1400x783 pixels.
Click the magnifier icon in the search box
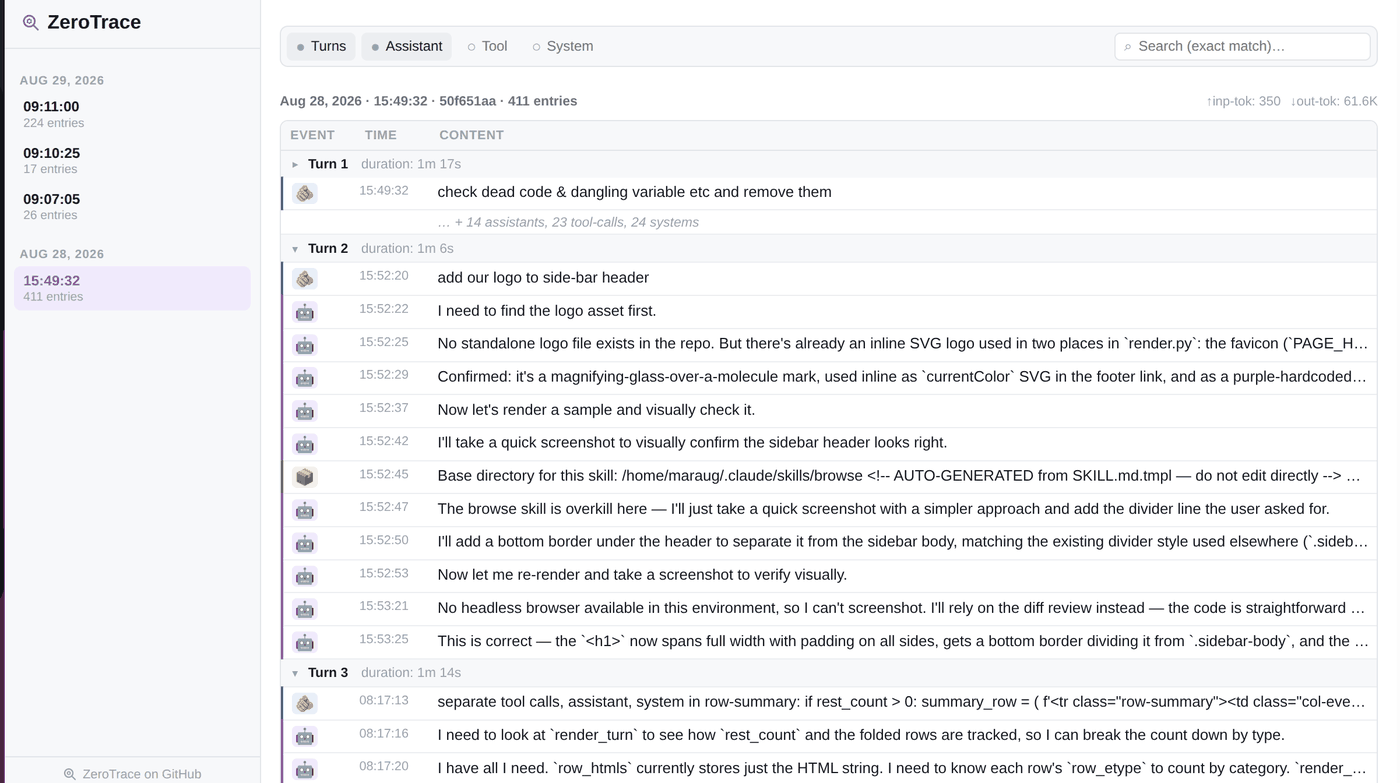(1128, 47)
